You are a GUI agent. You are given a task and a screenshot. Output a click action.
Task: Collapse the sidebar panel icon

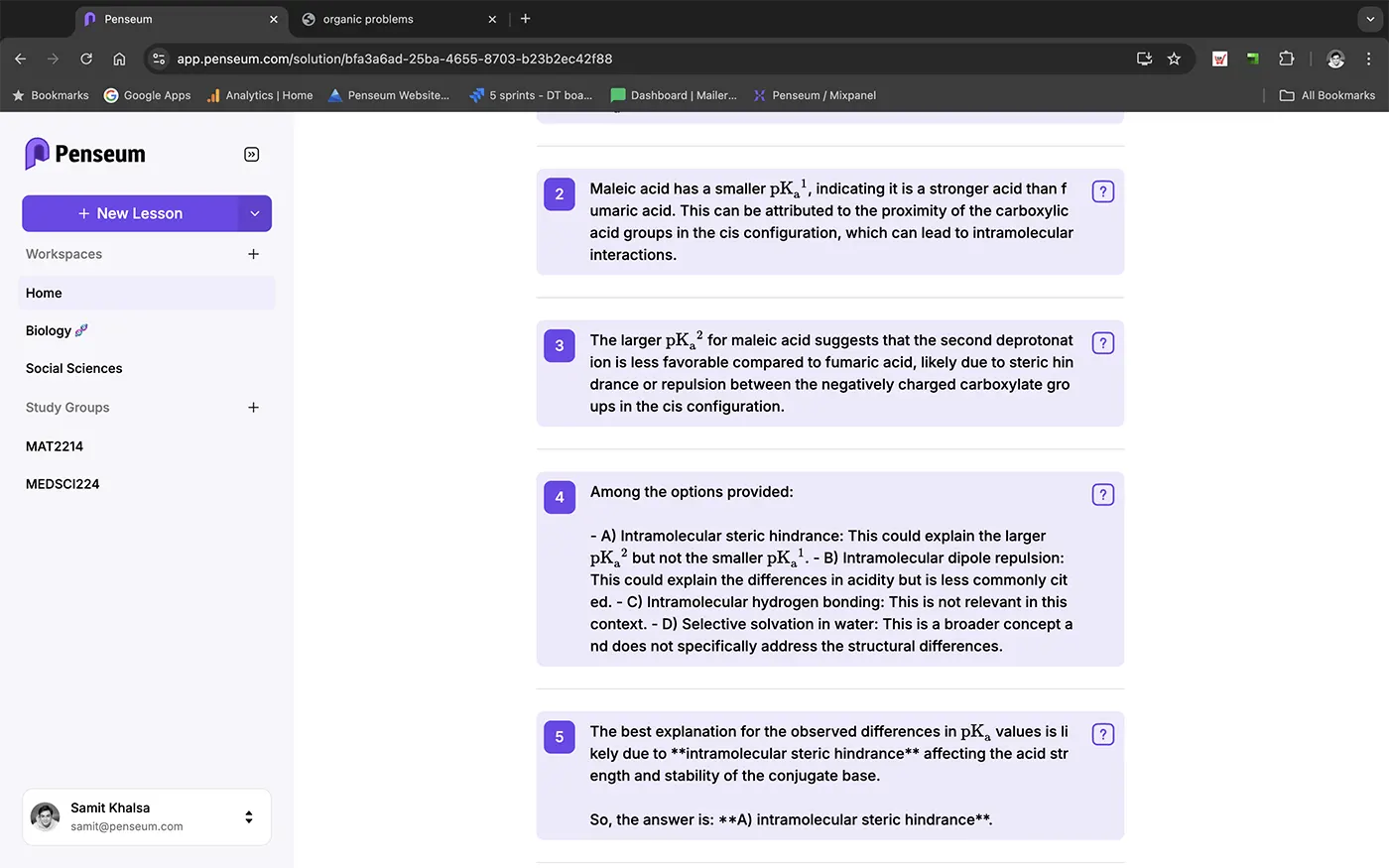[x=252, y=154]
